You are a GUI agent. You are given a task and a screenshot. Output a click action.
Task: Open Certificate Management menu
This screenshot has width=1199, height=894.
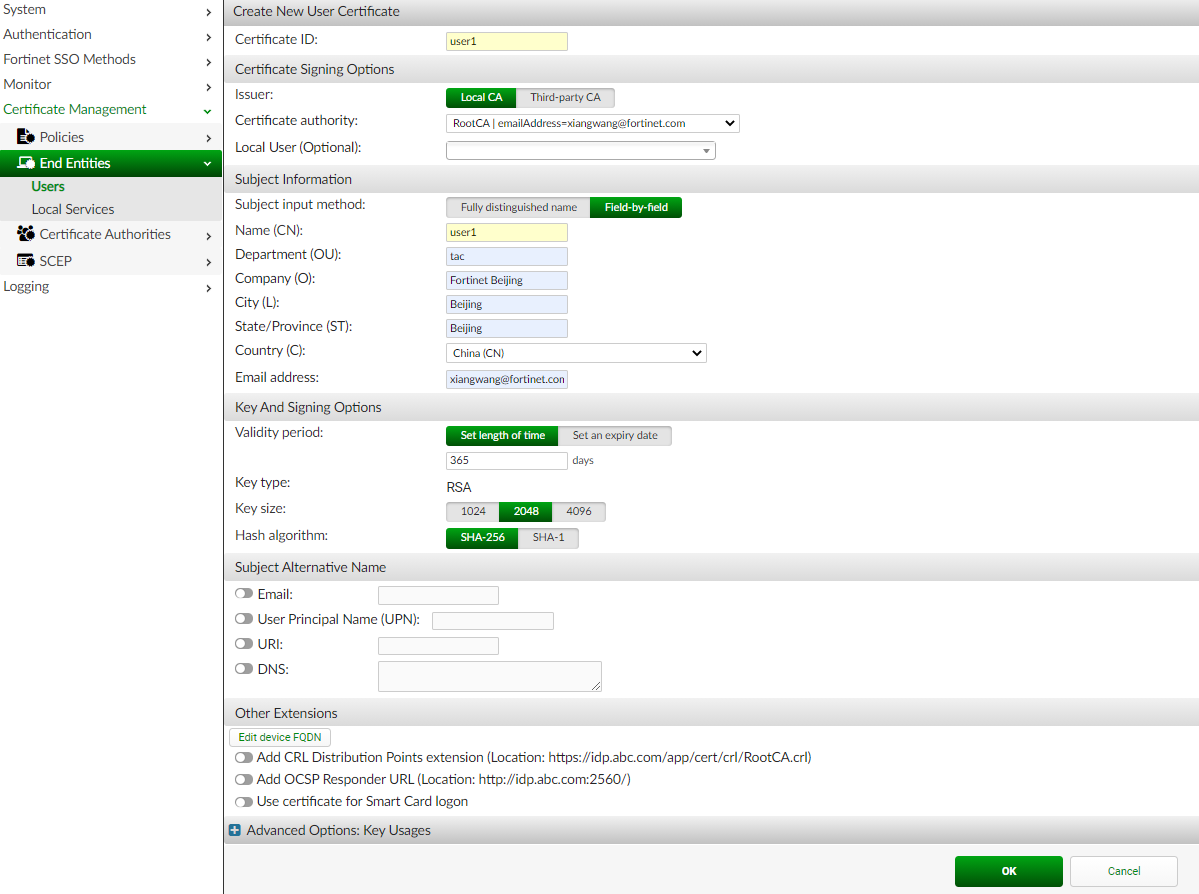[x=75, y=109]
